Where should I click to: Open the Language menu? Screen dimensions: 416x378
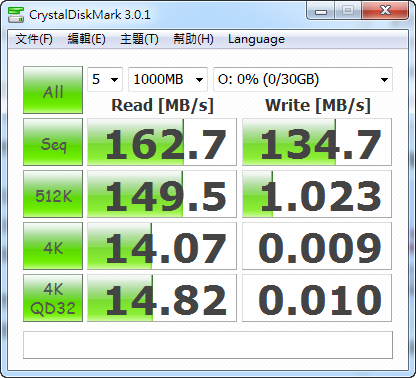click(256, 39)
